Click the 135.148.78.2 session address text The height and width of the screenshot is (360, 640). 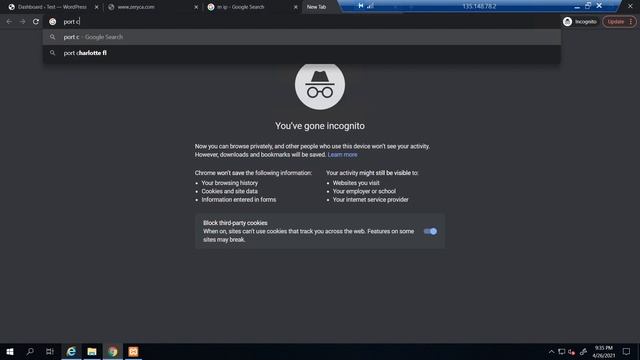point(479,6)
